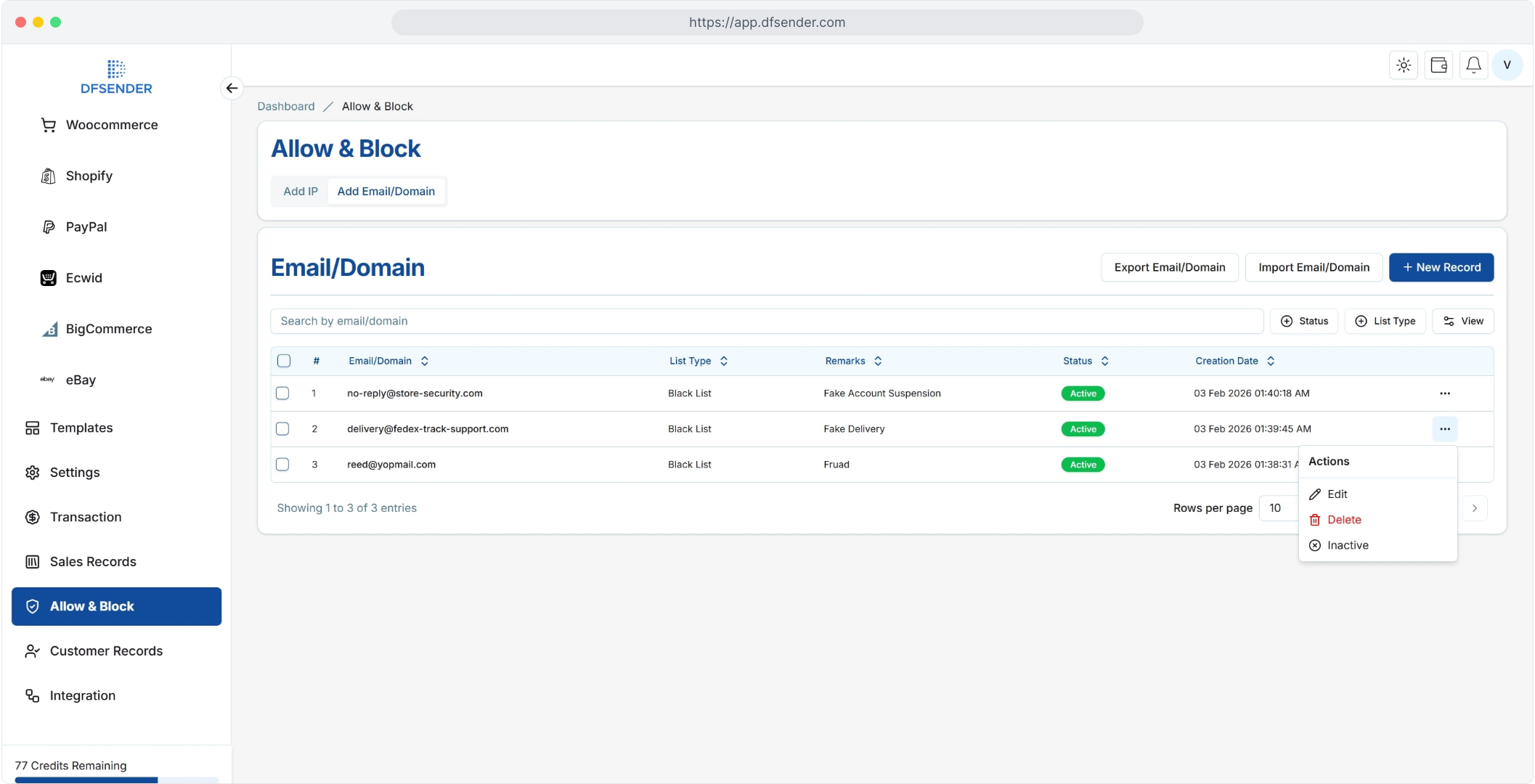Check the select-all header checkbox
1535x784 pixels.
(x=284, y=361)
